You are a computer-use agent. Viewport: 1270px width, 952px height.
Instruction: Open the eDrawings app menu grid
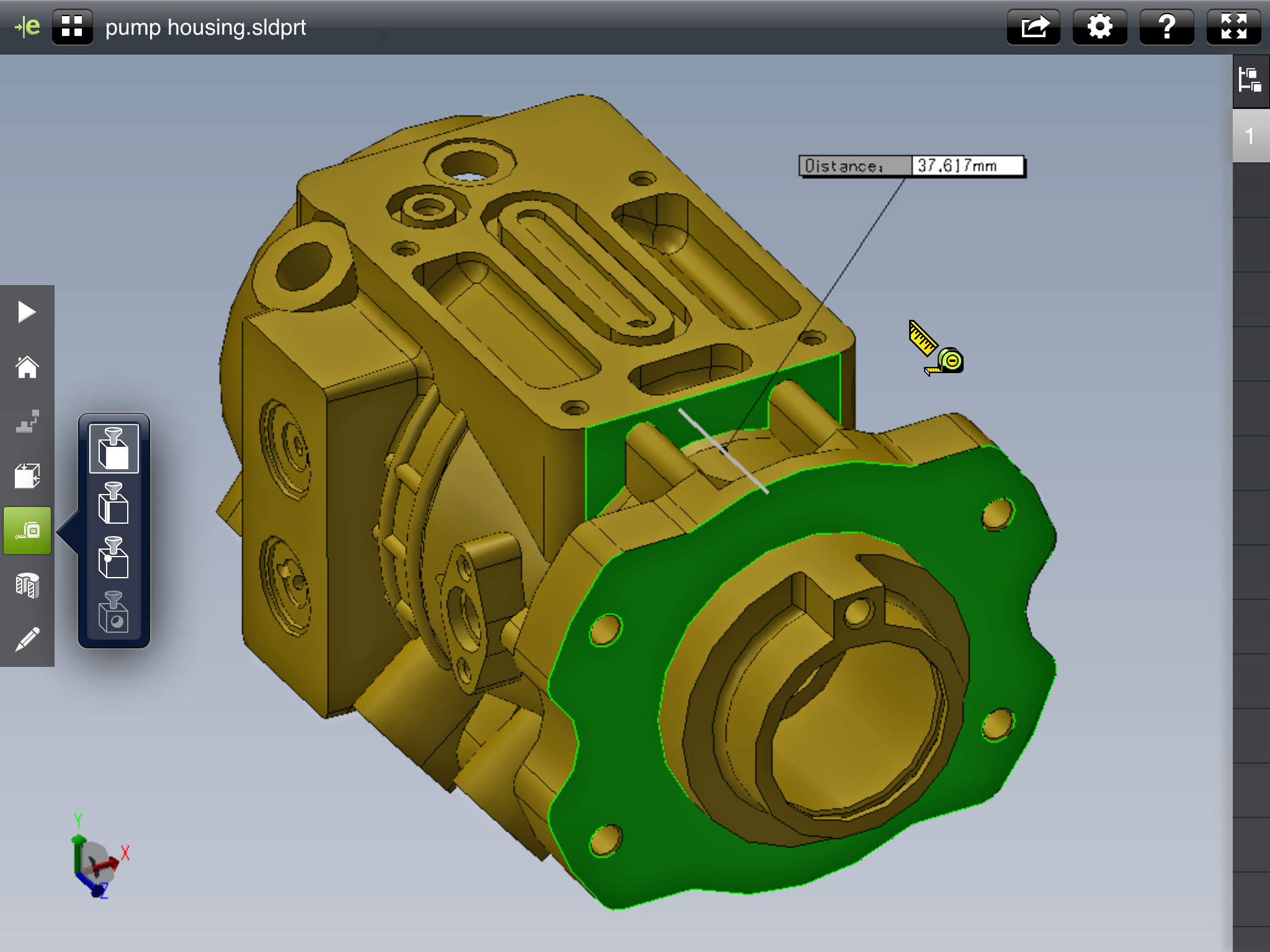tap(73, 27)
